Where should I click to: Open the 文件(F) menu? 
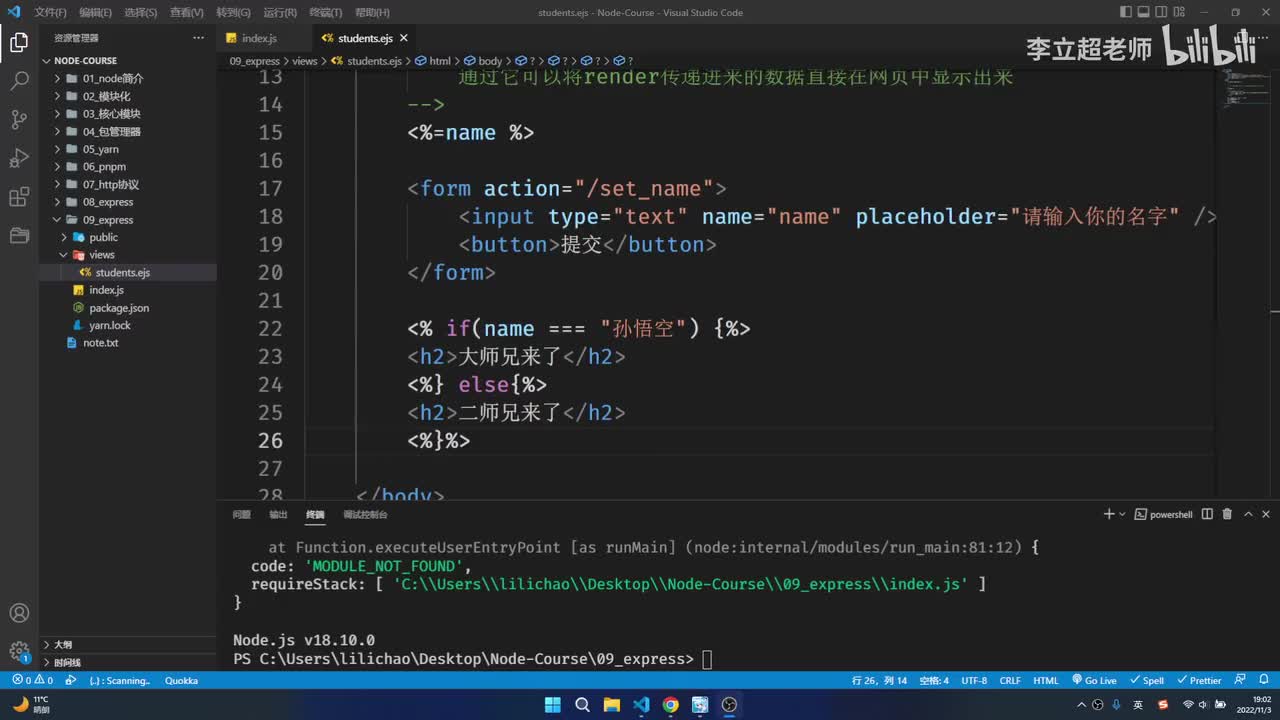50,12
